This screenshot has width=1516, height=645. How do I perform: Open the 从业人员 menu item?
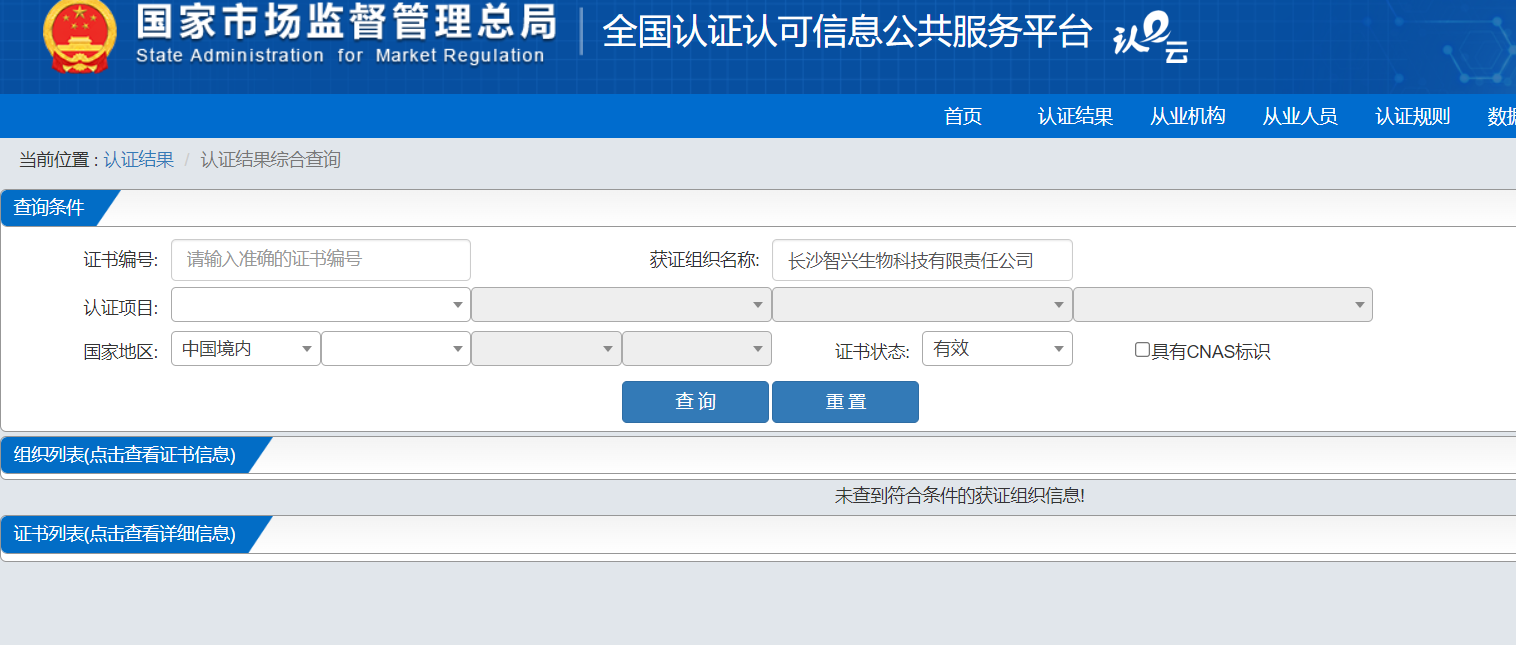click(1299, 116)
